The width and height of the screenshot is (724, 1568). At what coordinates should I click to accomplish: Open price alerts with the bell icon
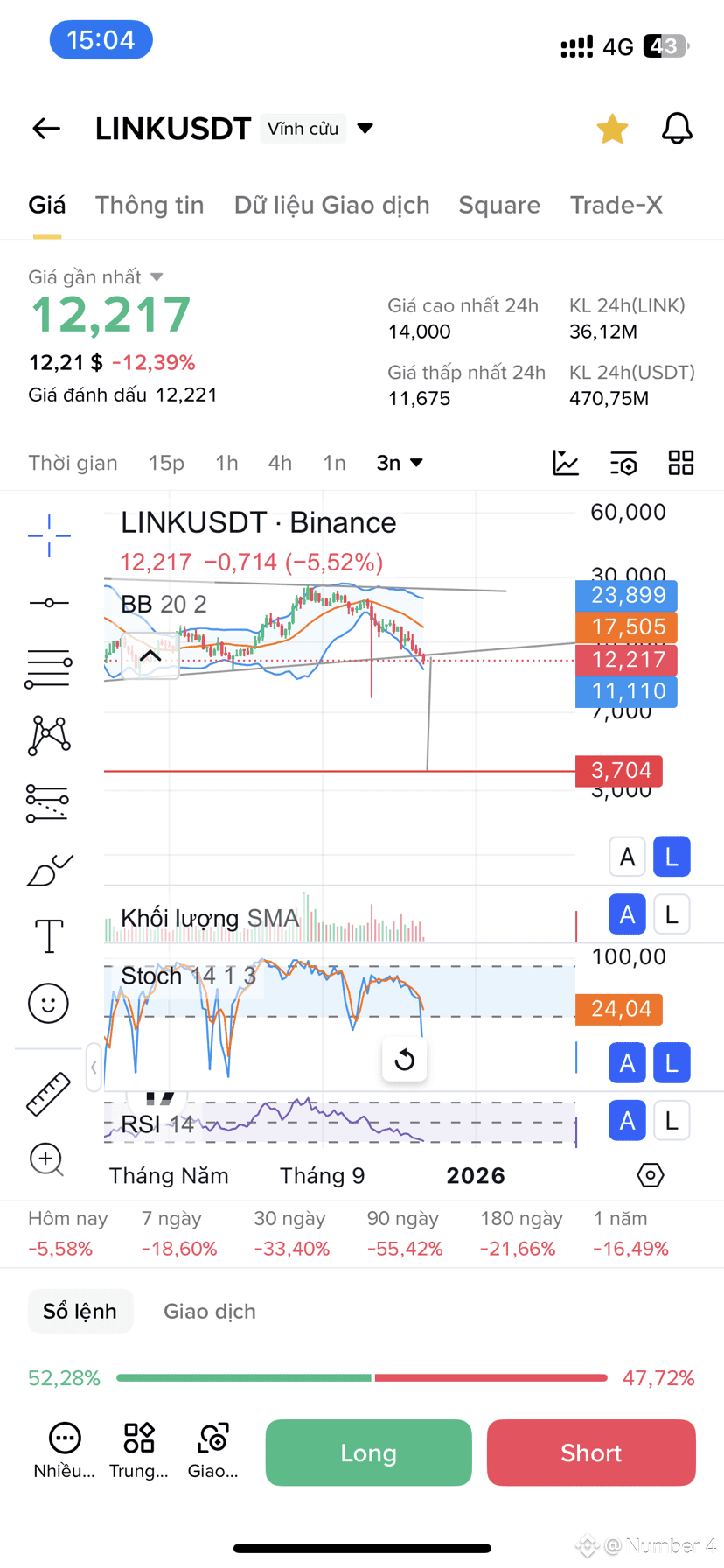676,129
